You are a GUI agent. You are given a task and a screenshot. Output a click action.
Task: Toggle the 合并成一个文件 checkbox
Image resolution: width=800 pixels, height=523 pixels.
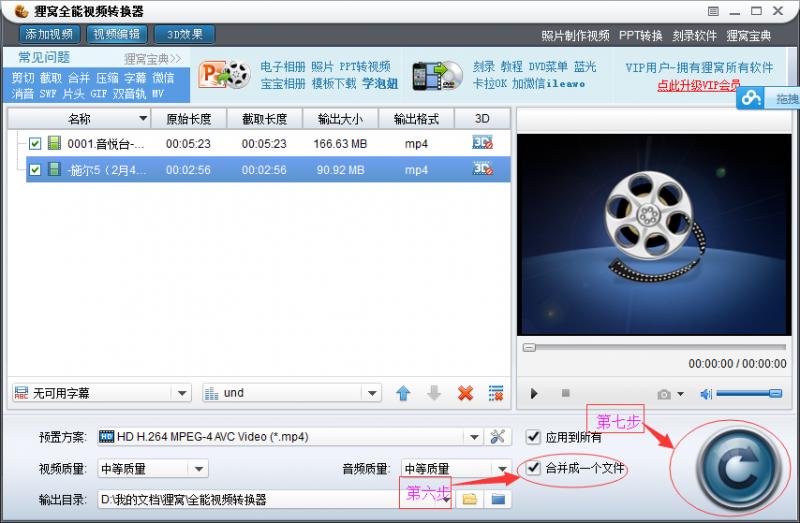(534, 467)
